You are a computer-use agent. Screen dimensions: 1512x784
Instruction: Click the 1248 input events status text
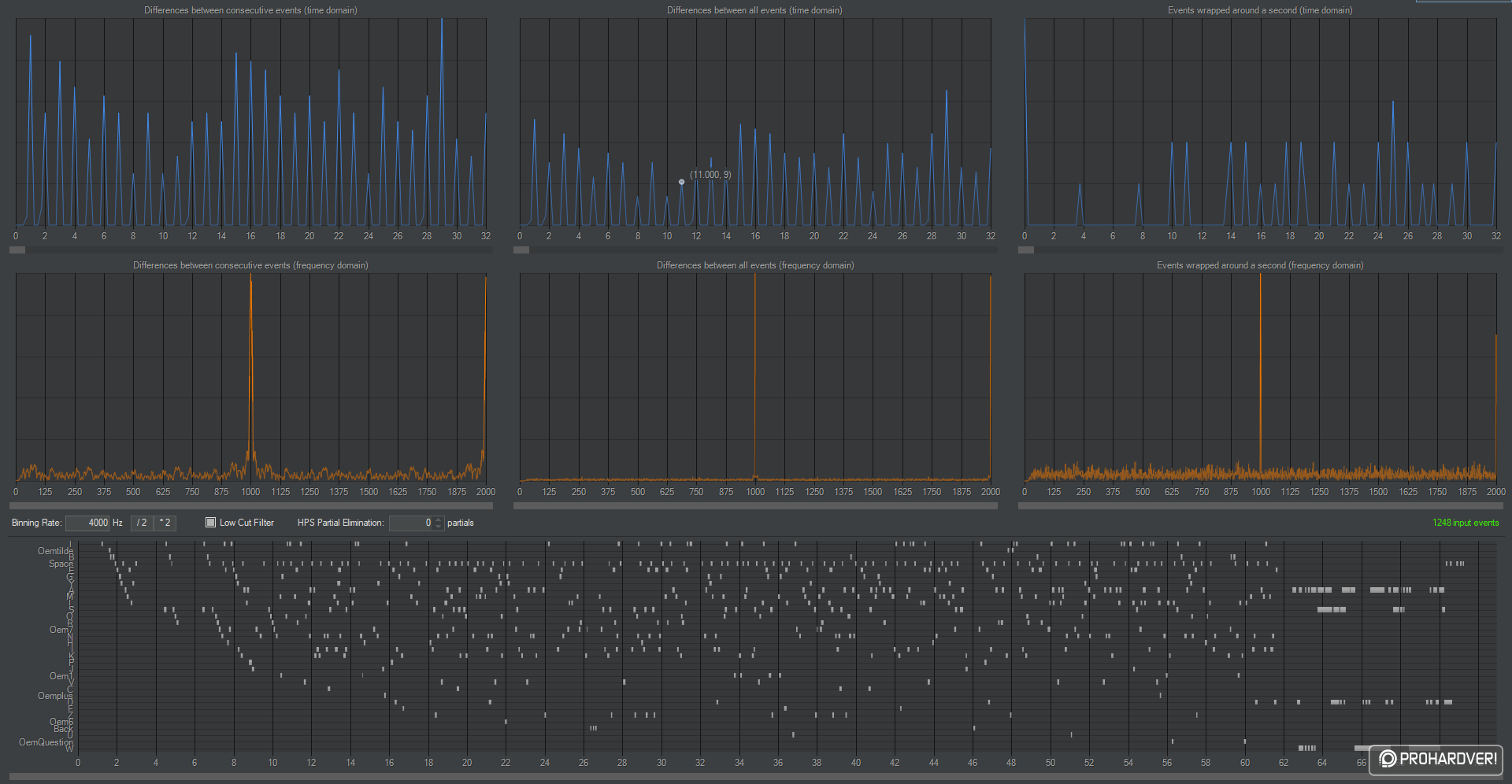1466,523
